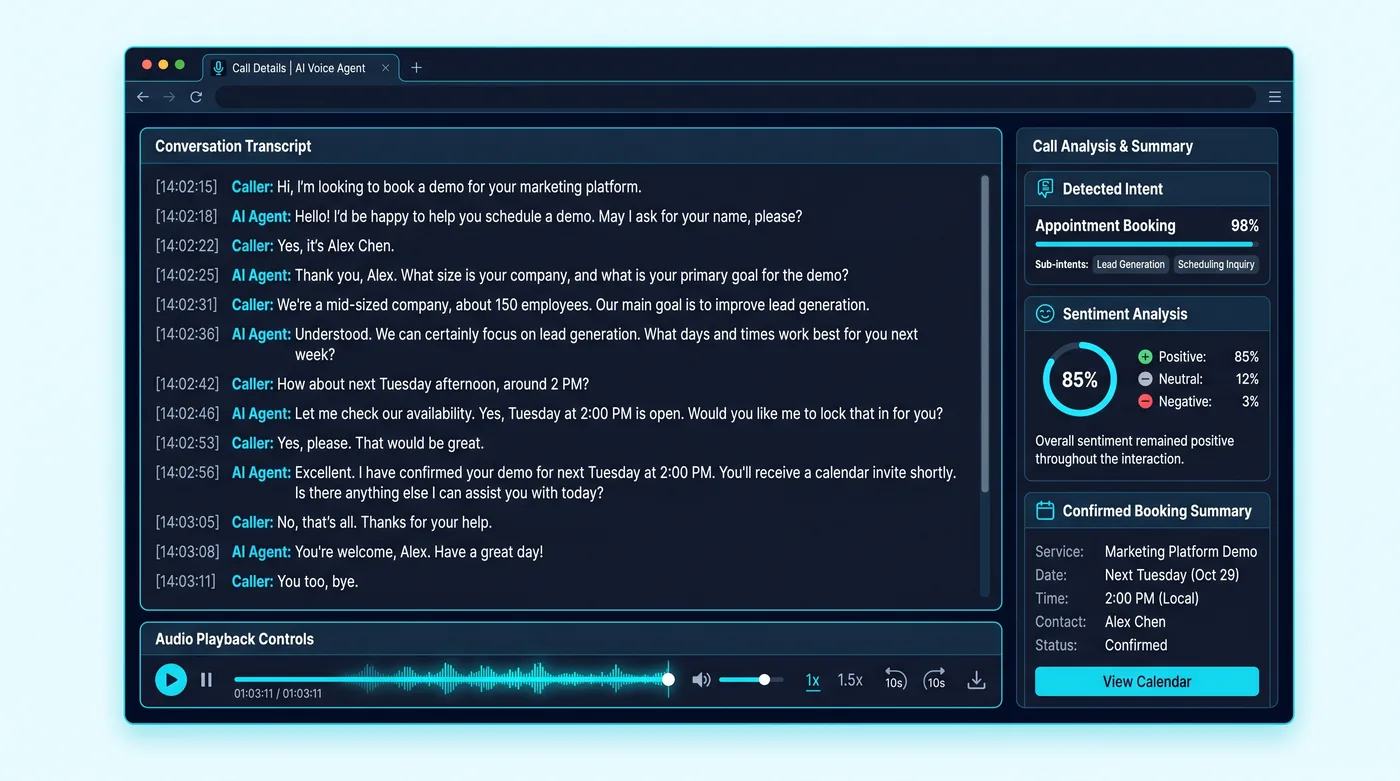Click the [14:02:53] transcript timestamp
Viewport: 1400px width, 781px height.
pos(186,443)
